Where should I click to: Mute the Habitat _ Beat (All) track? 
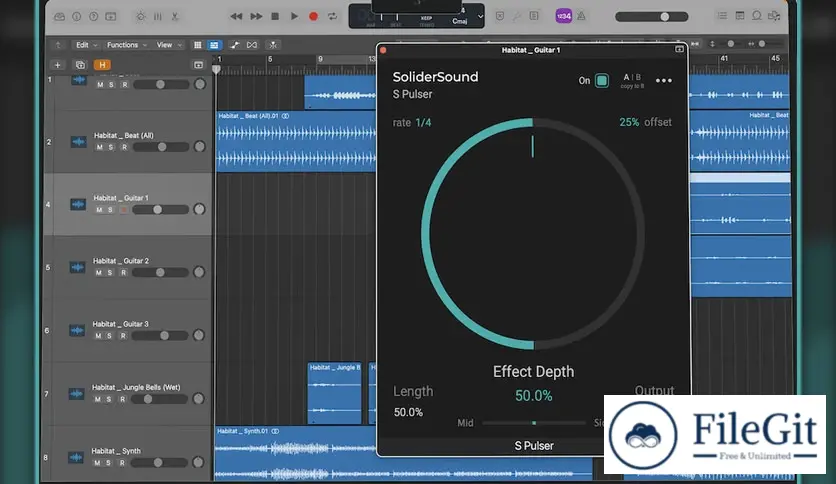click(99, 147)
